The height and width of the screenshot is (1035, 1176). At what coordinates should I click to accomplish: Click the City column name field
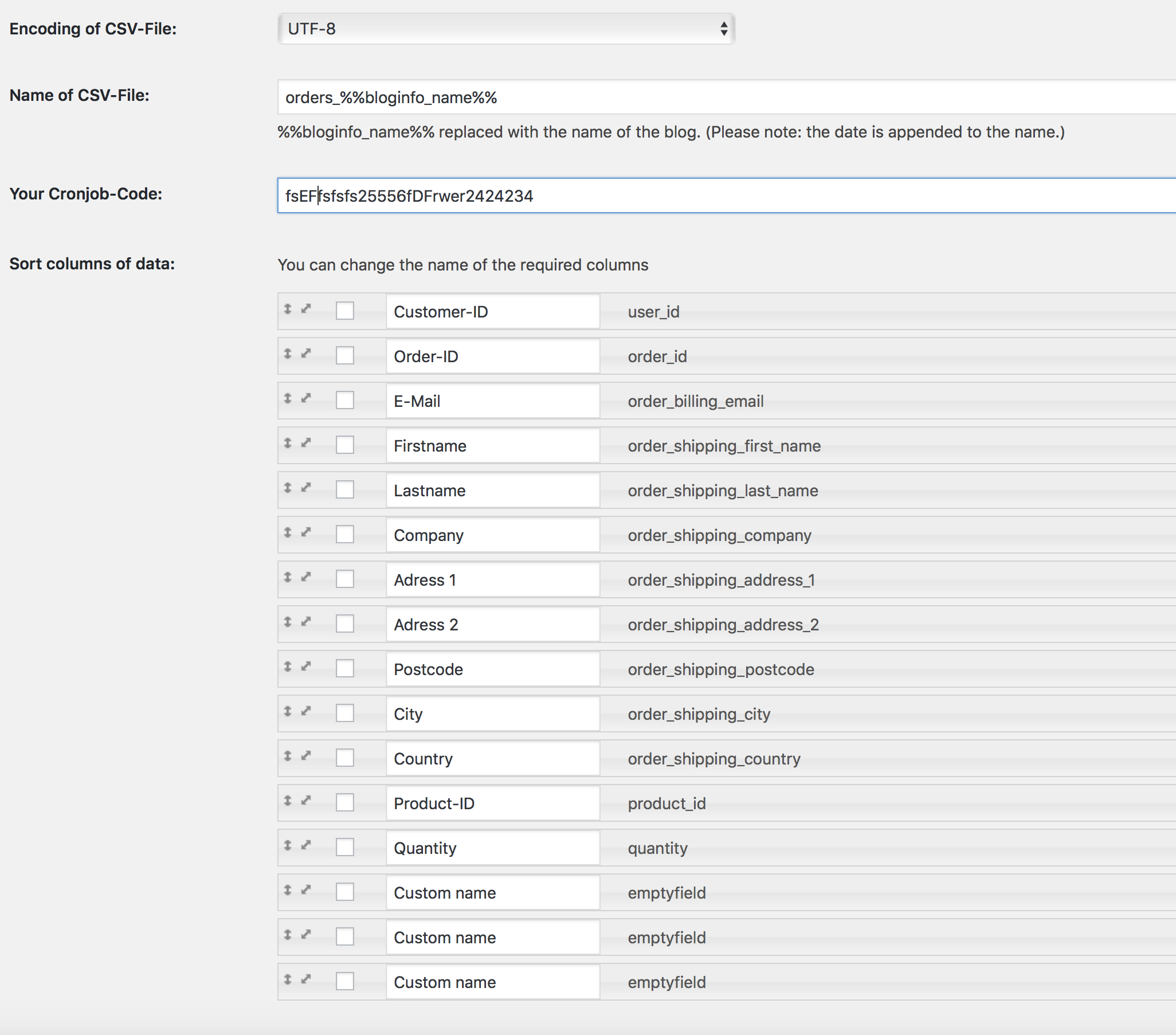tap(493, 713)
